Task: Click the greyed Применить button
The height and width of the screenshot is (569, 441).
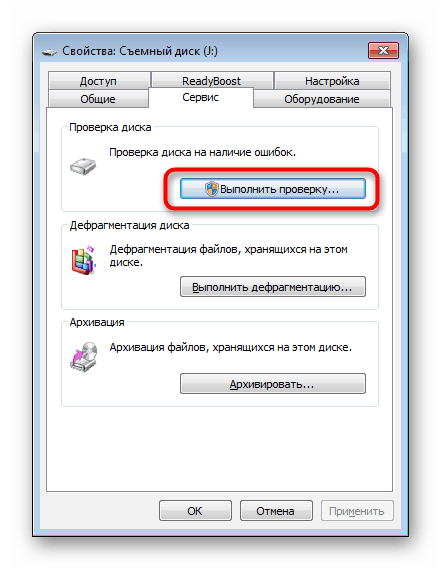Action: [357, 511]
